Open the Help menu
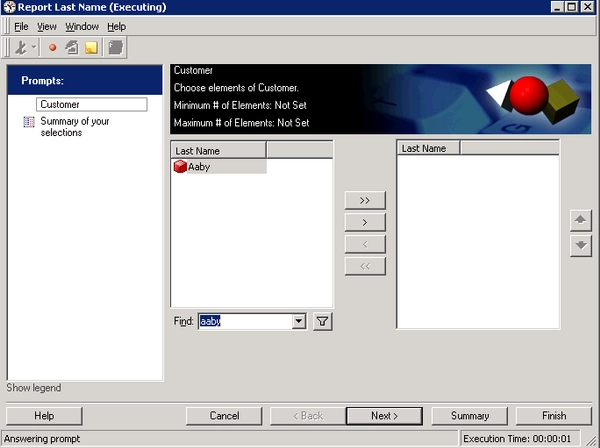The image size is (600, 448). tap(116, 27)
